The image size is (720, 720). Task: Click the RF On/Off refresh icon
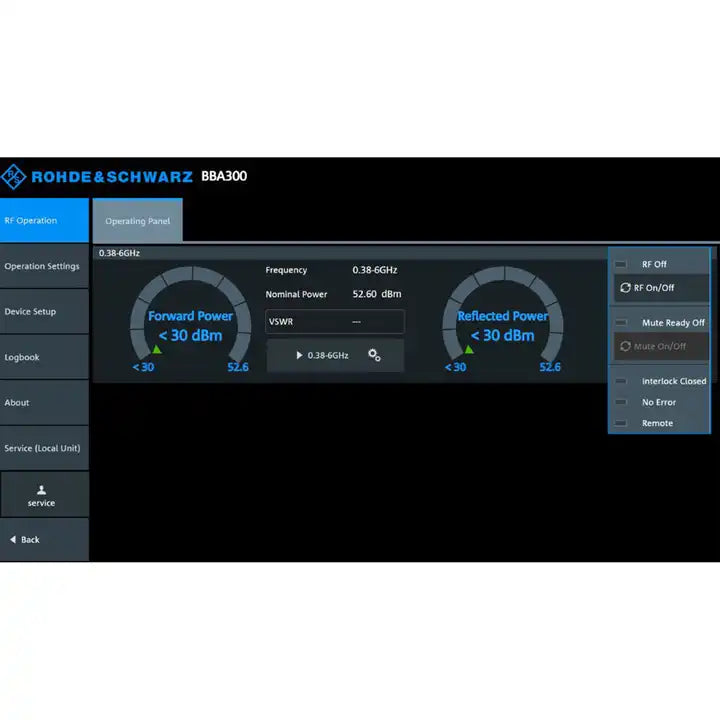[625, 288]
